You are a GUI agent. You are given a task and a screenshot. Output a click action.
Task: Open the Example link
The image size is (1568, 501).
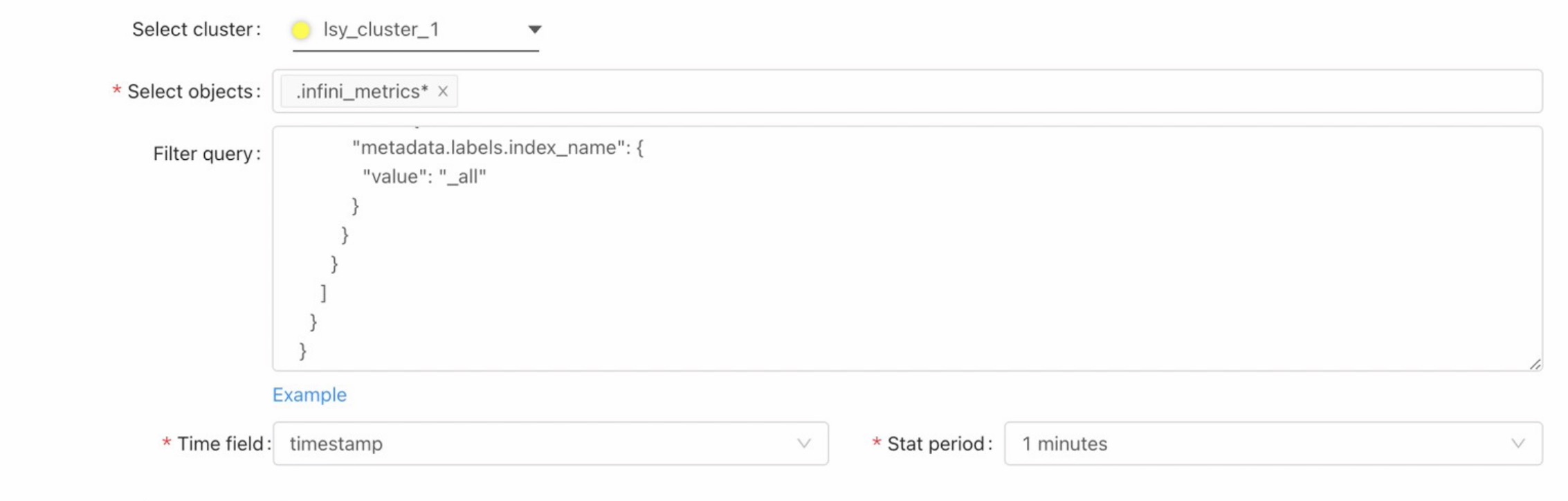click(309, 394)
